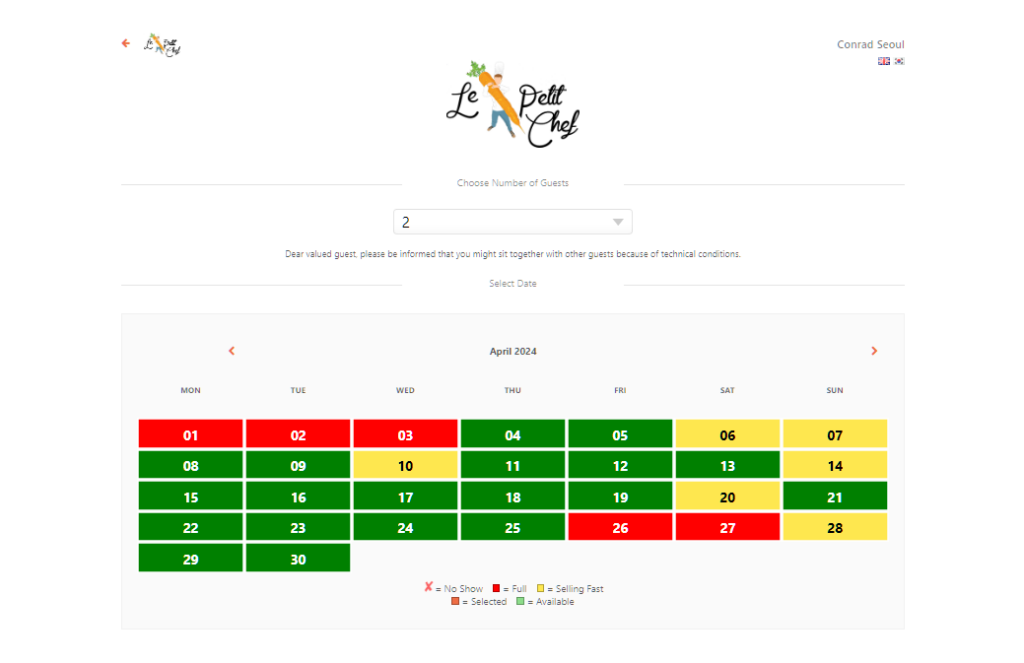Select April 03 full date
1024x663 pixels.
pyautogui.click(x=406, y=434)
